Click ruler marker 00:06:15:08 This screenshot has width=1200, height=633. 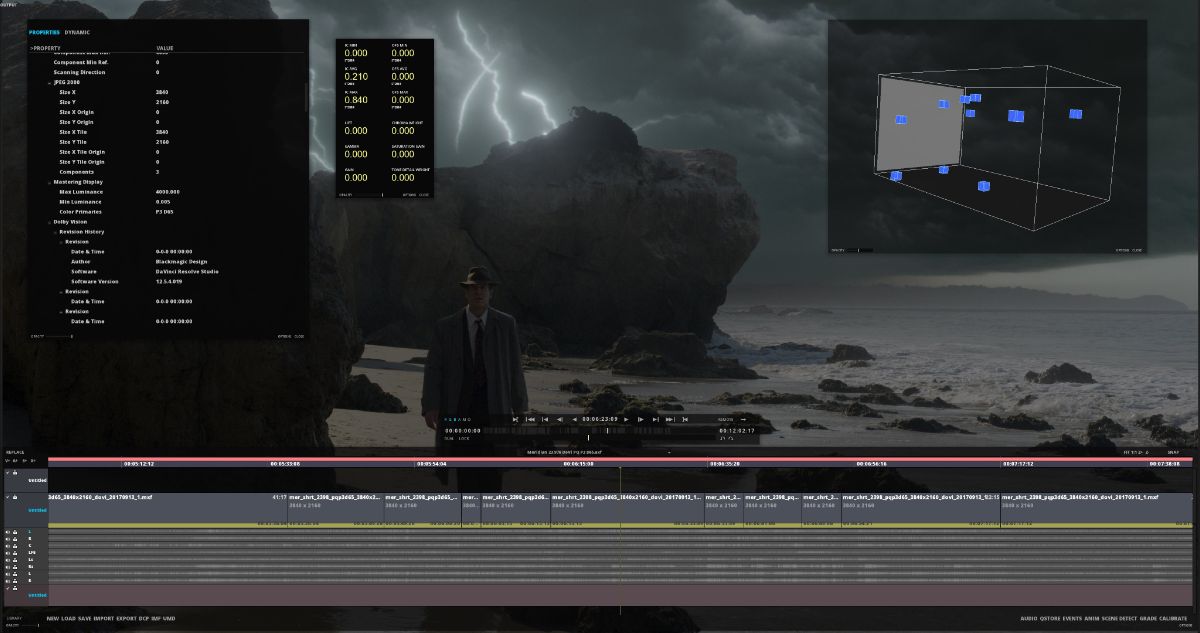click(579, 464)
